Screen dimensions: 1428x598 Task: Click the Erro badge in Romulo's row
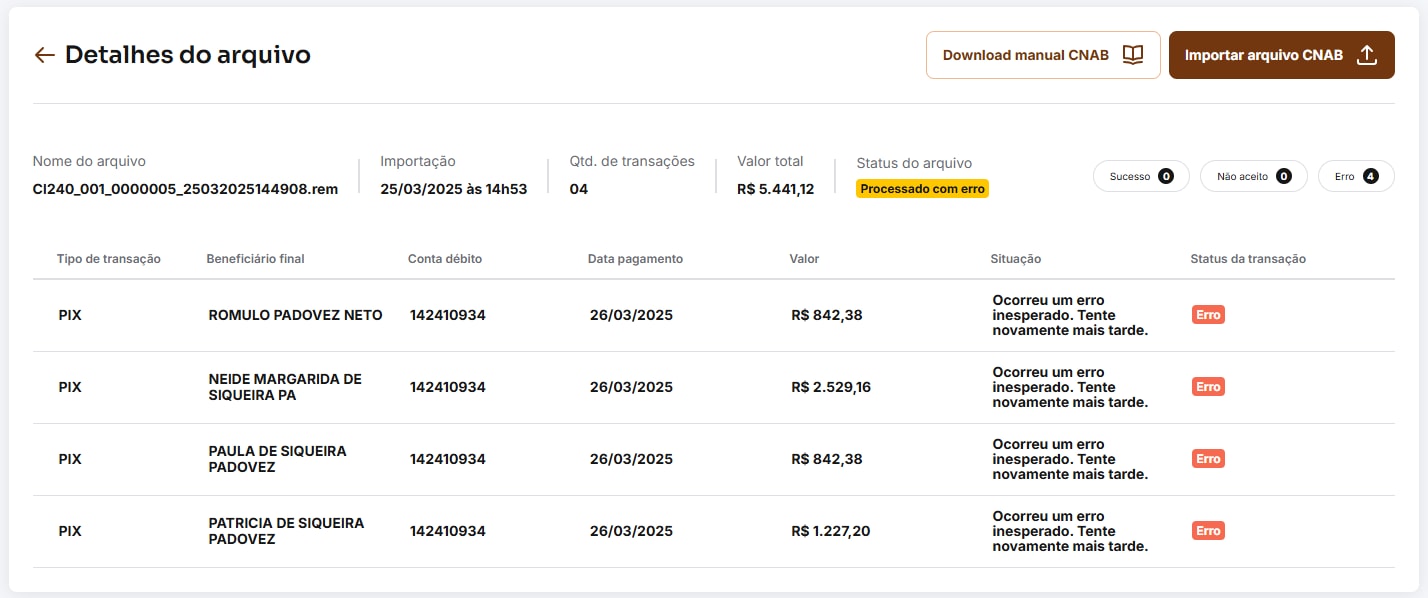coord(1208,315)
